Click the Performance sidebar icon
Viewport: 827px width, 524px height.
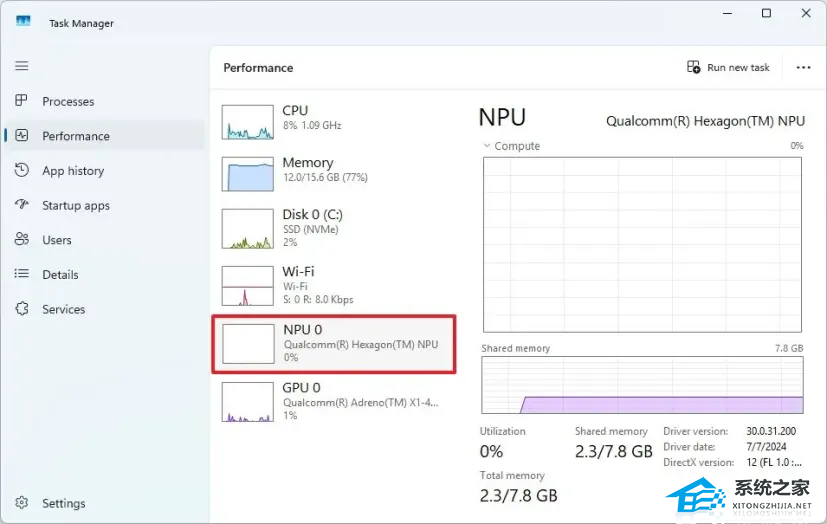[x=22, y=135]
